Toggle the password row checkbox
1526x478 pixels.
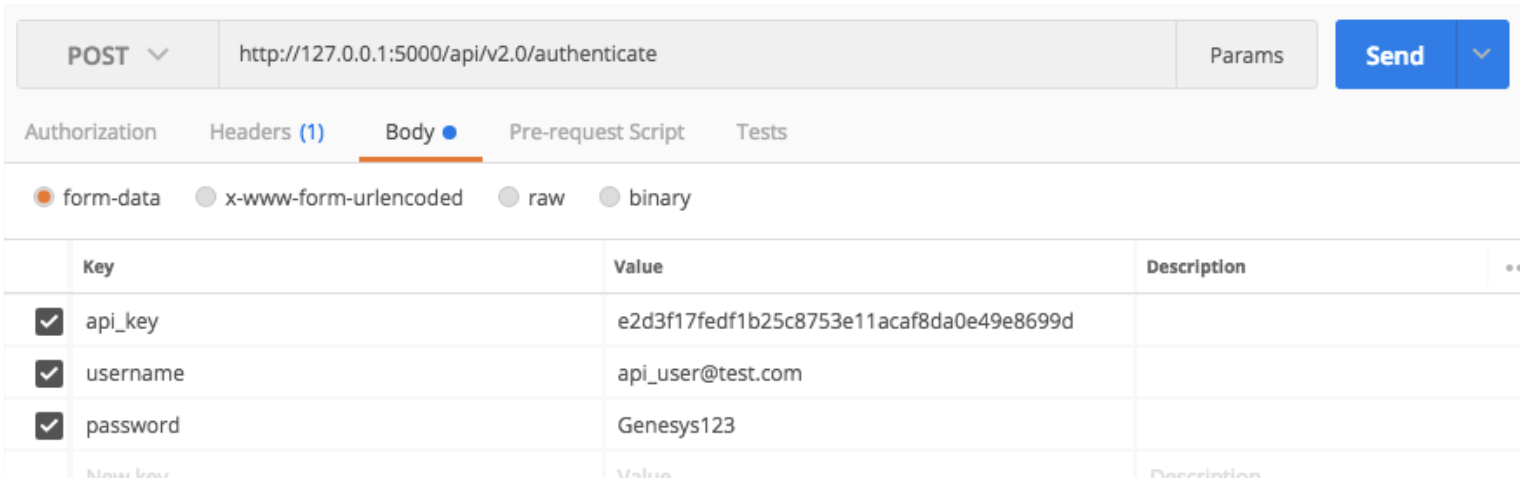click(x=48, y=426)
